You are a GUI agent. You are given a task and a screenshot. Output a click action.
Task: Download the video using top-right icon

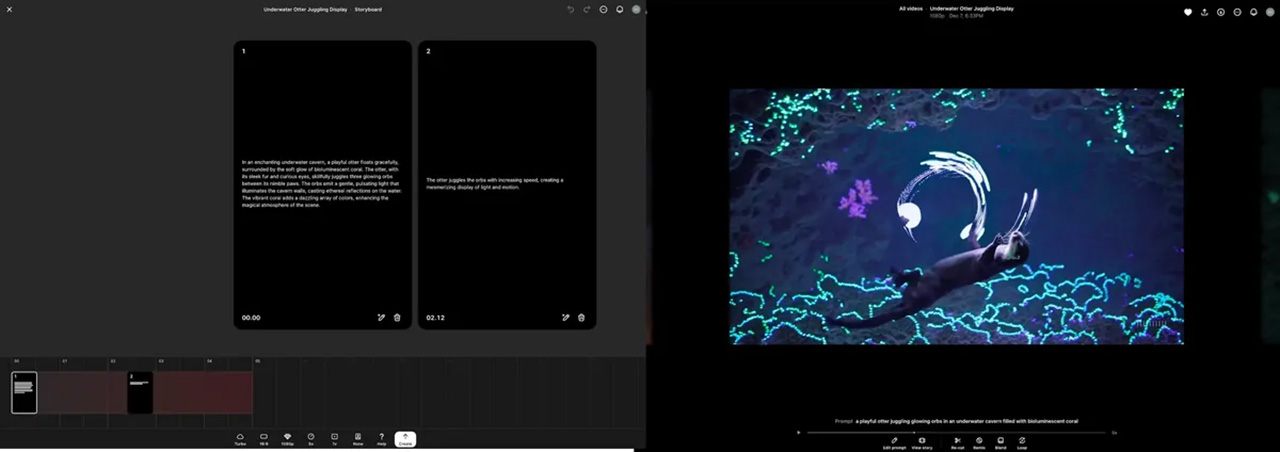pyautogui.click(x=1204, y=12)
